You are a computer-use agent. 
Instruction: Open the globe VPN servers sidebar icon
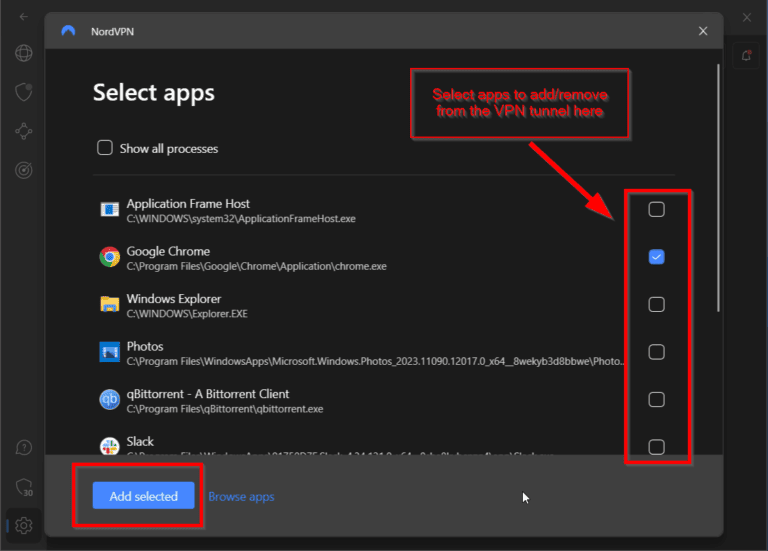[23, 54]
